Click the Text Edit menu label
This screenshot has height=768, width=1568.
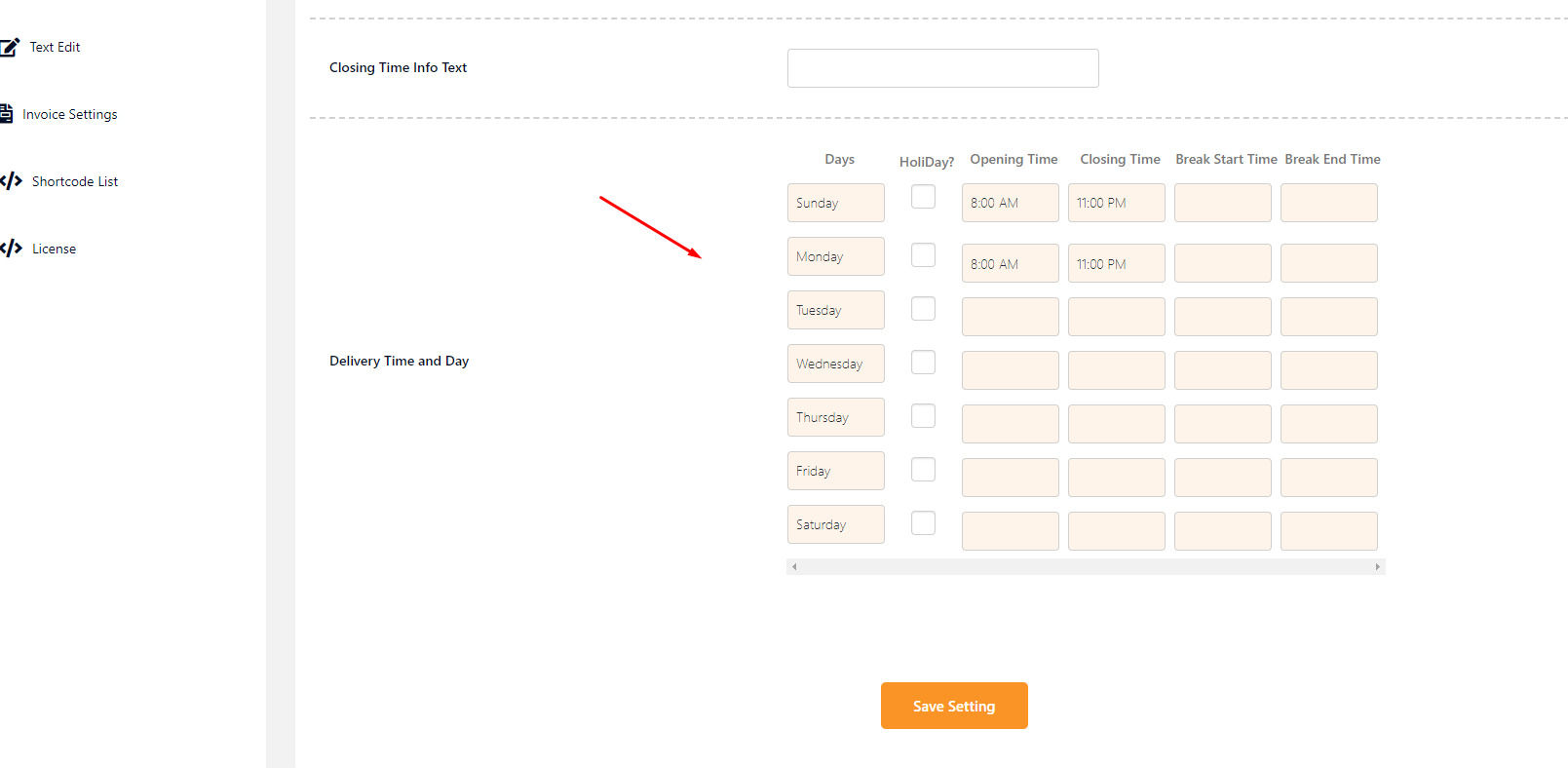[55, 47]
